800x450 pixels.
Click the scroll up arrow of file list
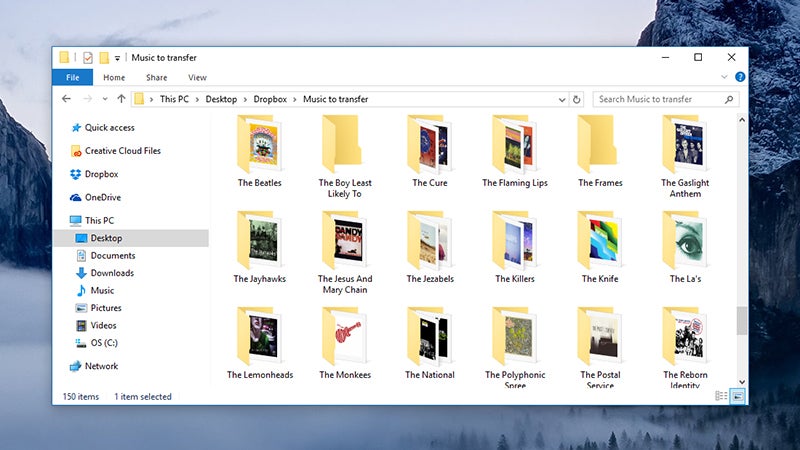tap(742, 120)
